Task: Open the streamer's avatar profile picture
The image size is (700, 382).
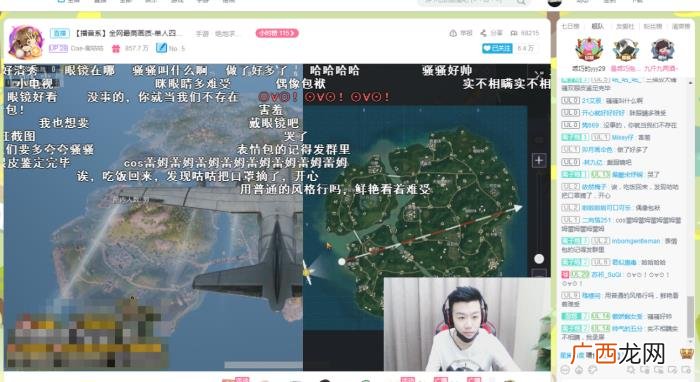Action: tap(26, 42)
